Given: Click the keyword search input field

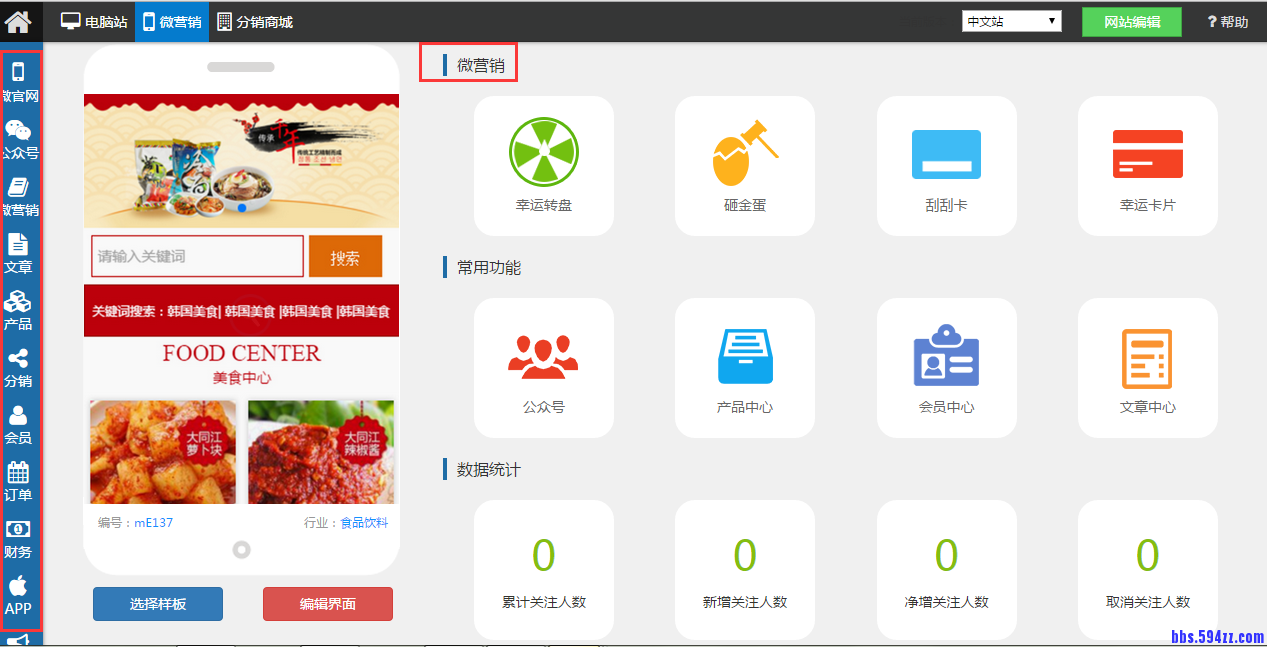Looking at the screenshot, I should pyautogui.click(x=197, y=257).
